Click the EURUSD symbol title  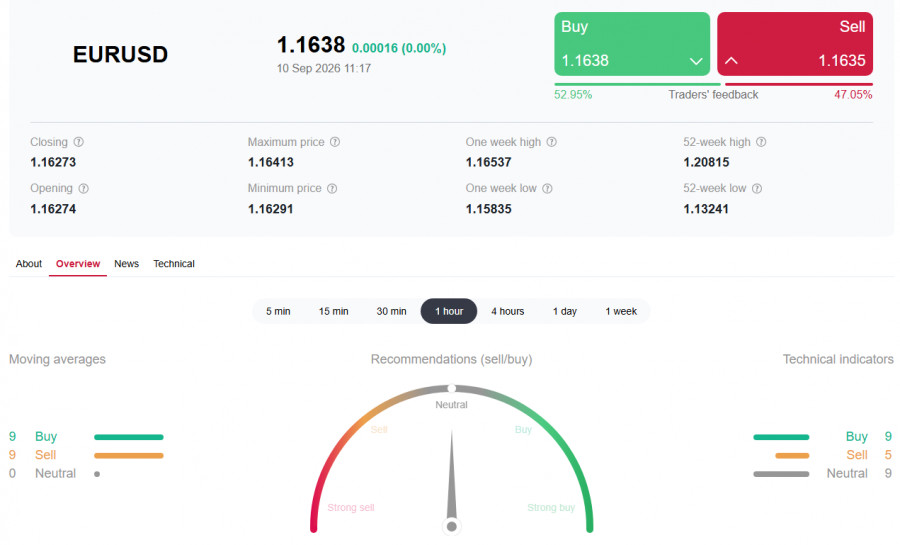tap(121, 54)
